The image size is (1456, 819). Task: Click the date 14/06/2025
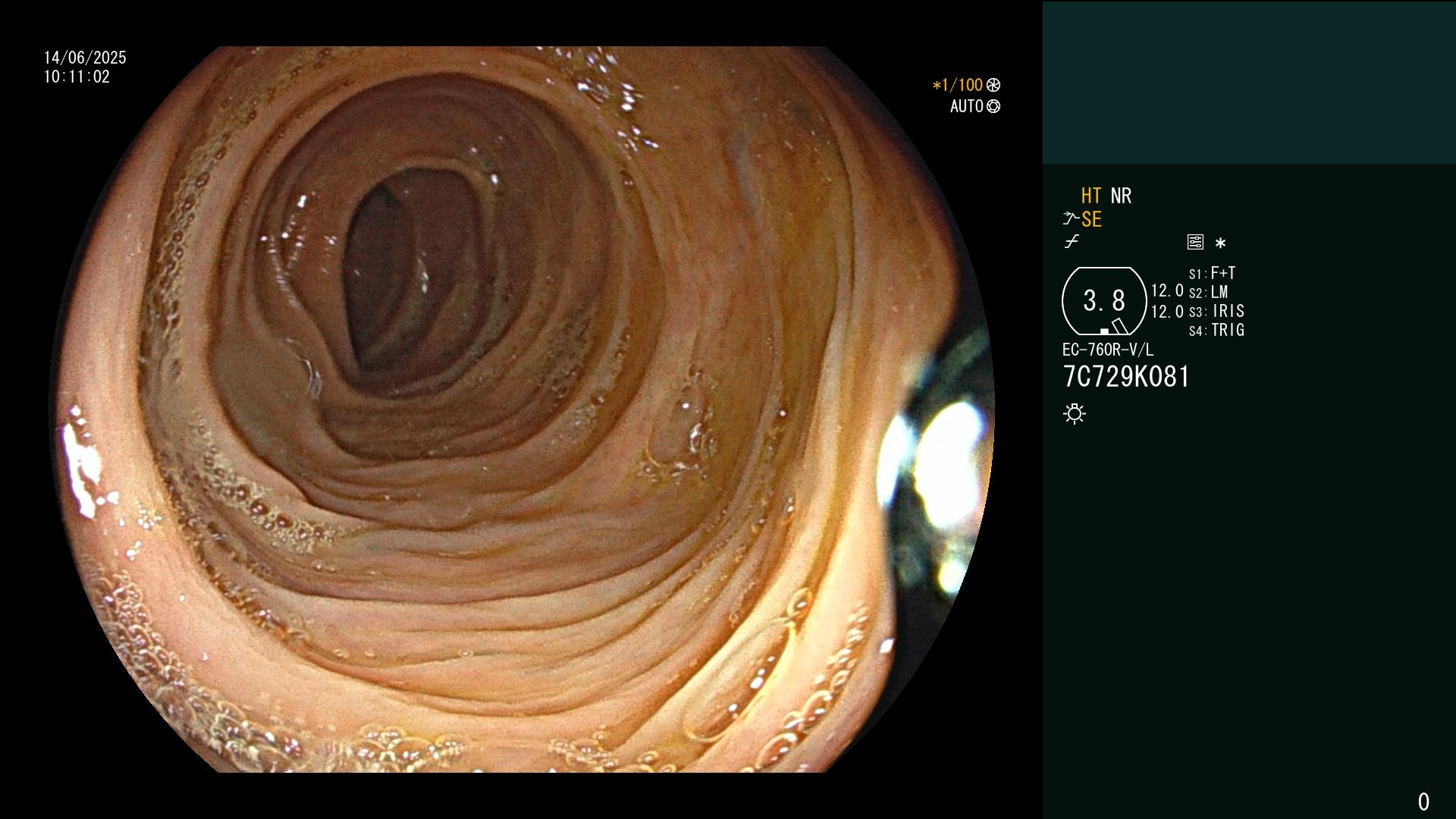85,58
